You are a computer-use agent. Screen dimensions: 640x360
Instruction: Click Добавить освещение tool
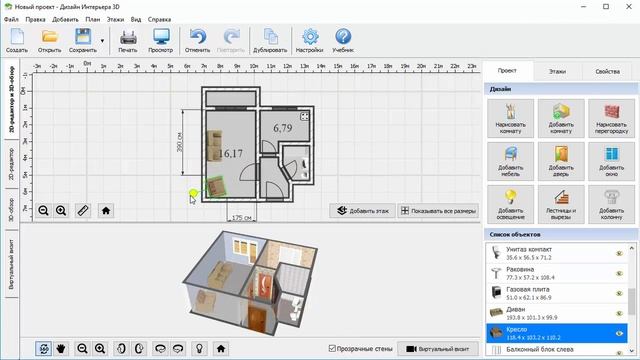(510, 204)
